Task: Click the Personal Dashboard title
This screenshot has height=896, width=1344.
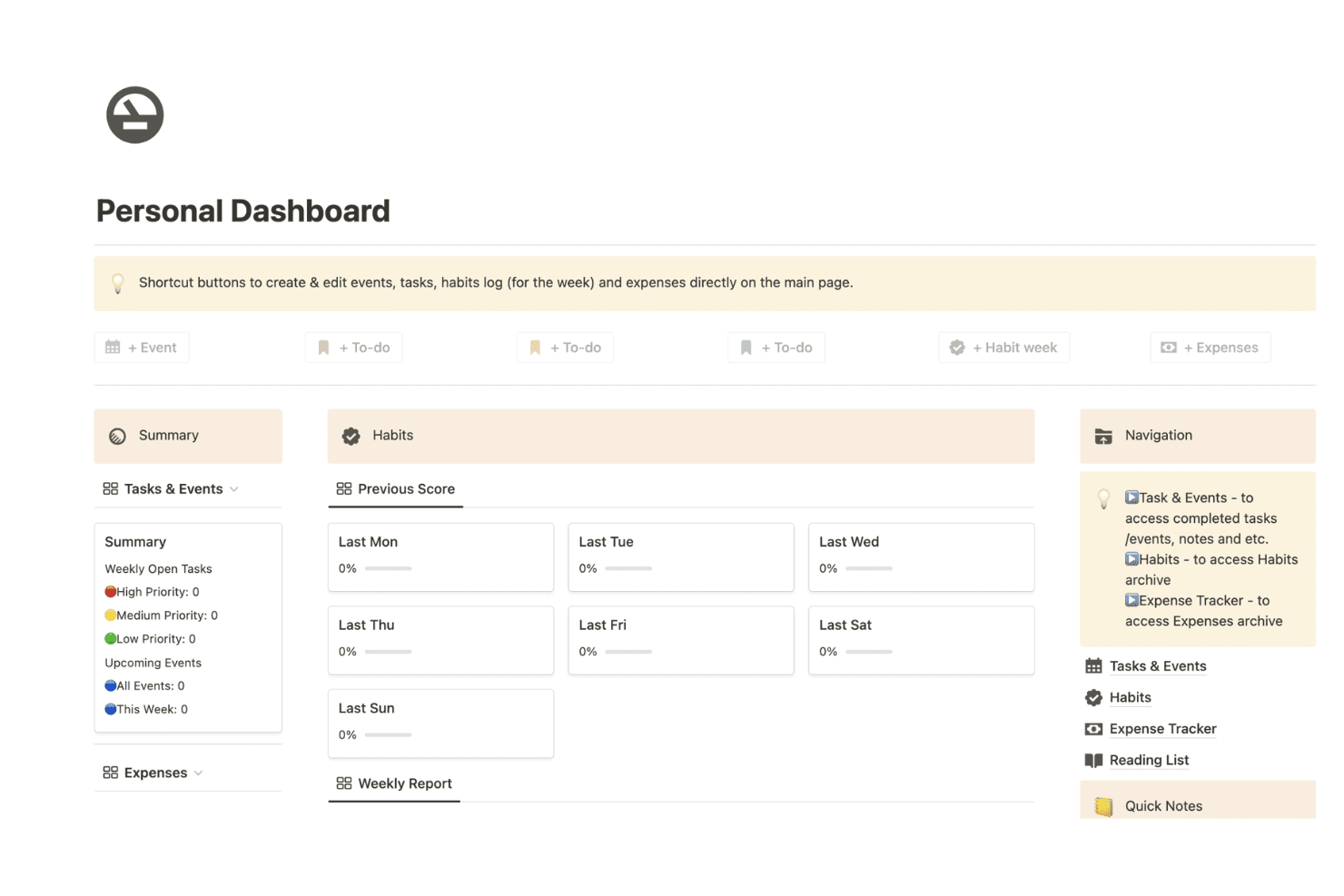Action: (x=243, y=212)
